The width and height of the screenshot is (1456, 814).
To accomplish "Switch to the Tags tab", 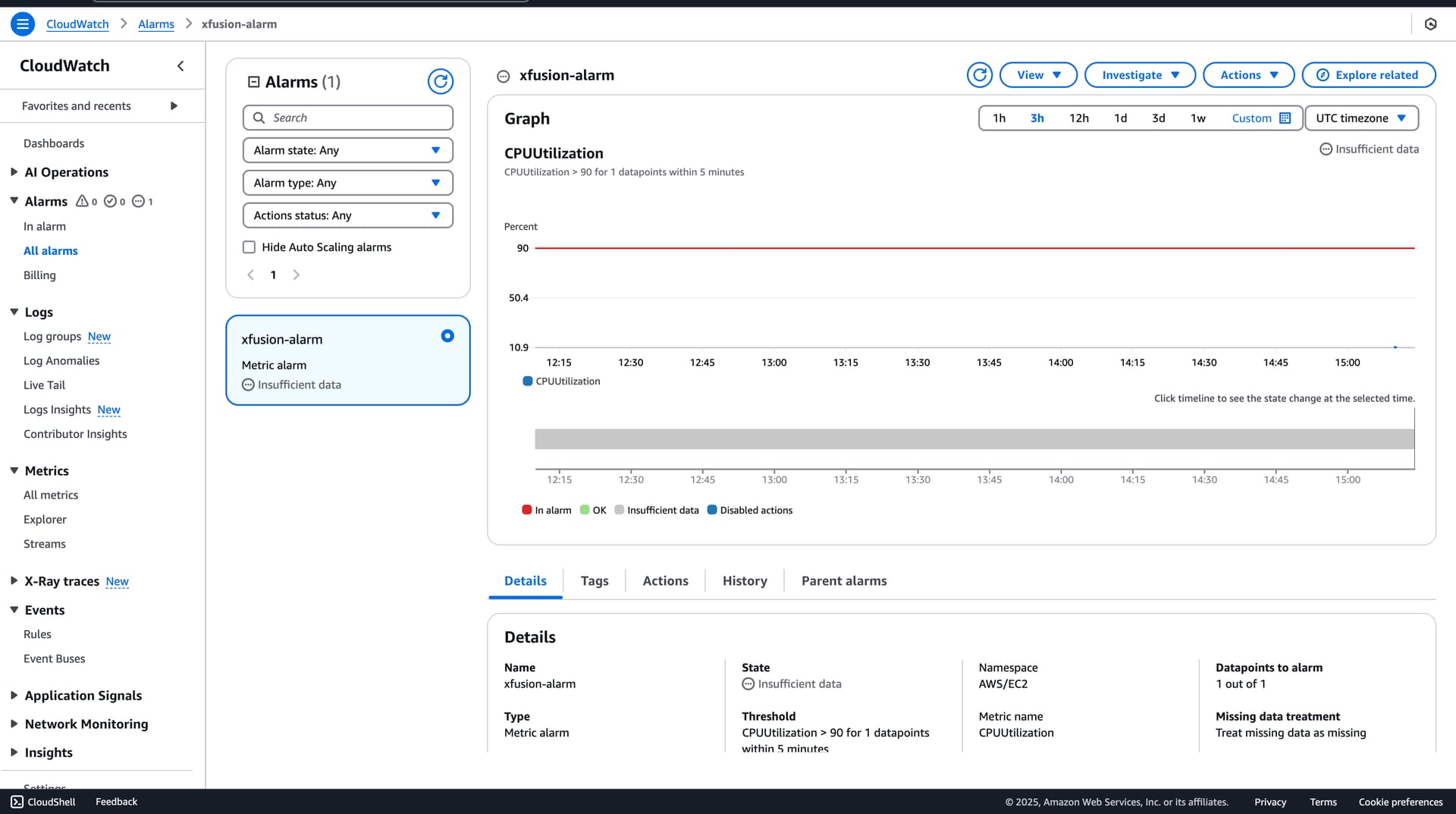I will coord(594,581).
